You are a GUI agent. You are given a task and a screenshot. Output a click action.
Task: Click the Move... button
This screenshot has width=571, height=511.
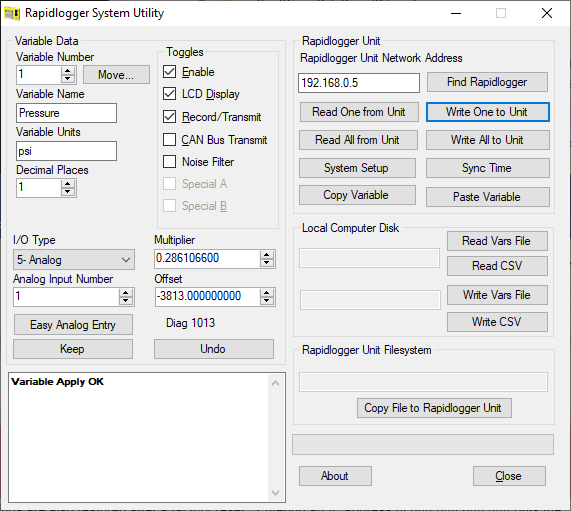click(x=116, y=75)
